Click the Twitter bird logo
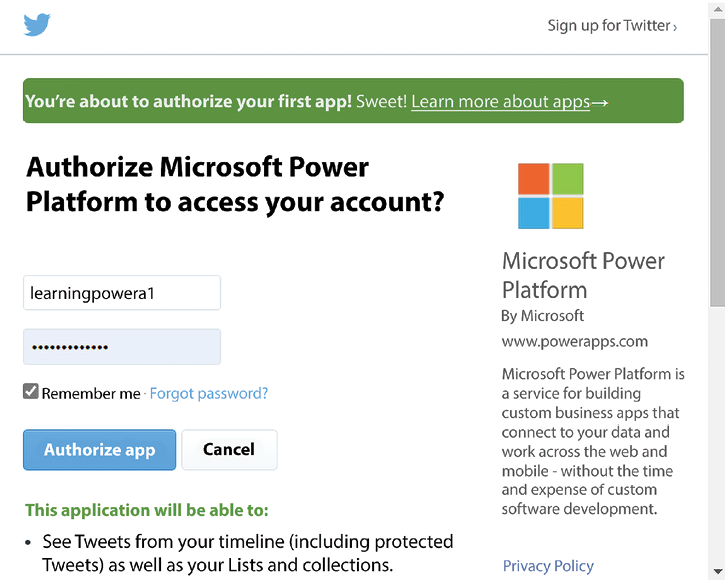Screen dimensions: 725x580 (x=37, y=25)
